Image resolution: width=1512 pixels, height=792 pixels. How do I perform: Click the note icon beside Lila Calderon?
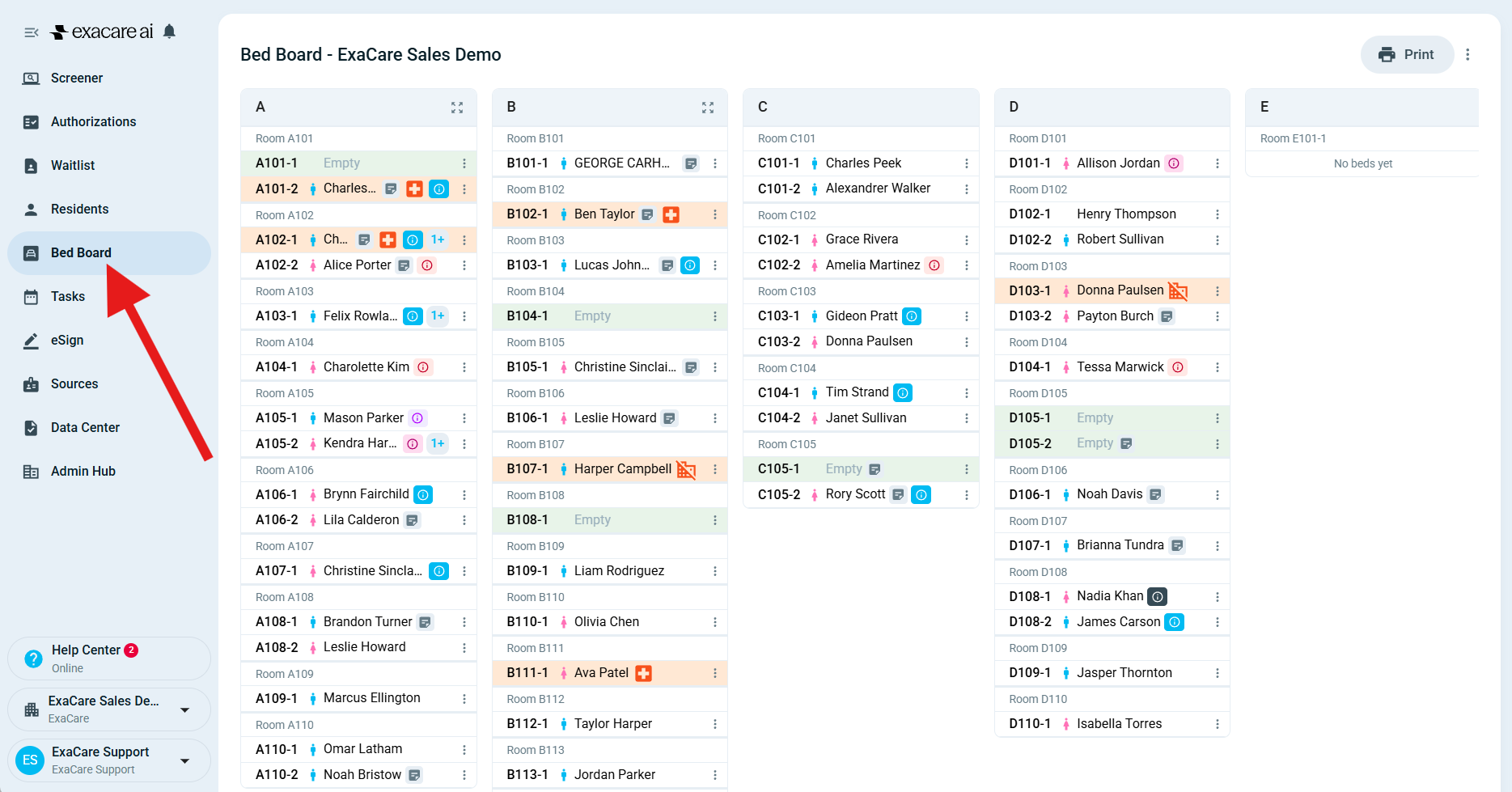(x=413, y=520)
